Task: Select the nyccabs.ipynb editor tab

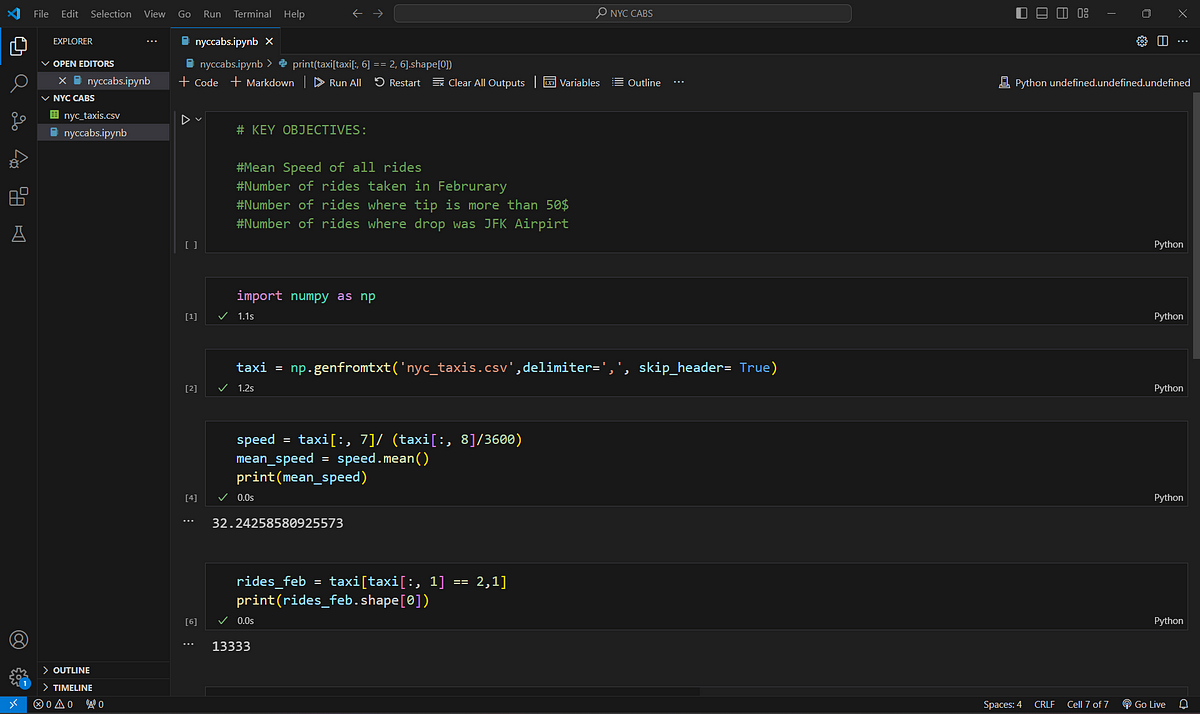Action: pos(226,41)
